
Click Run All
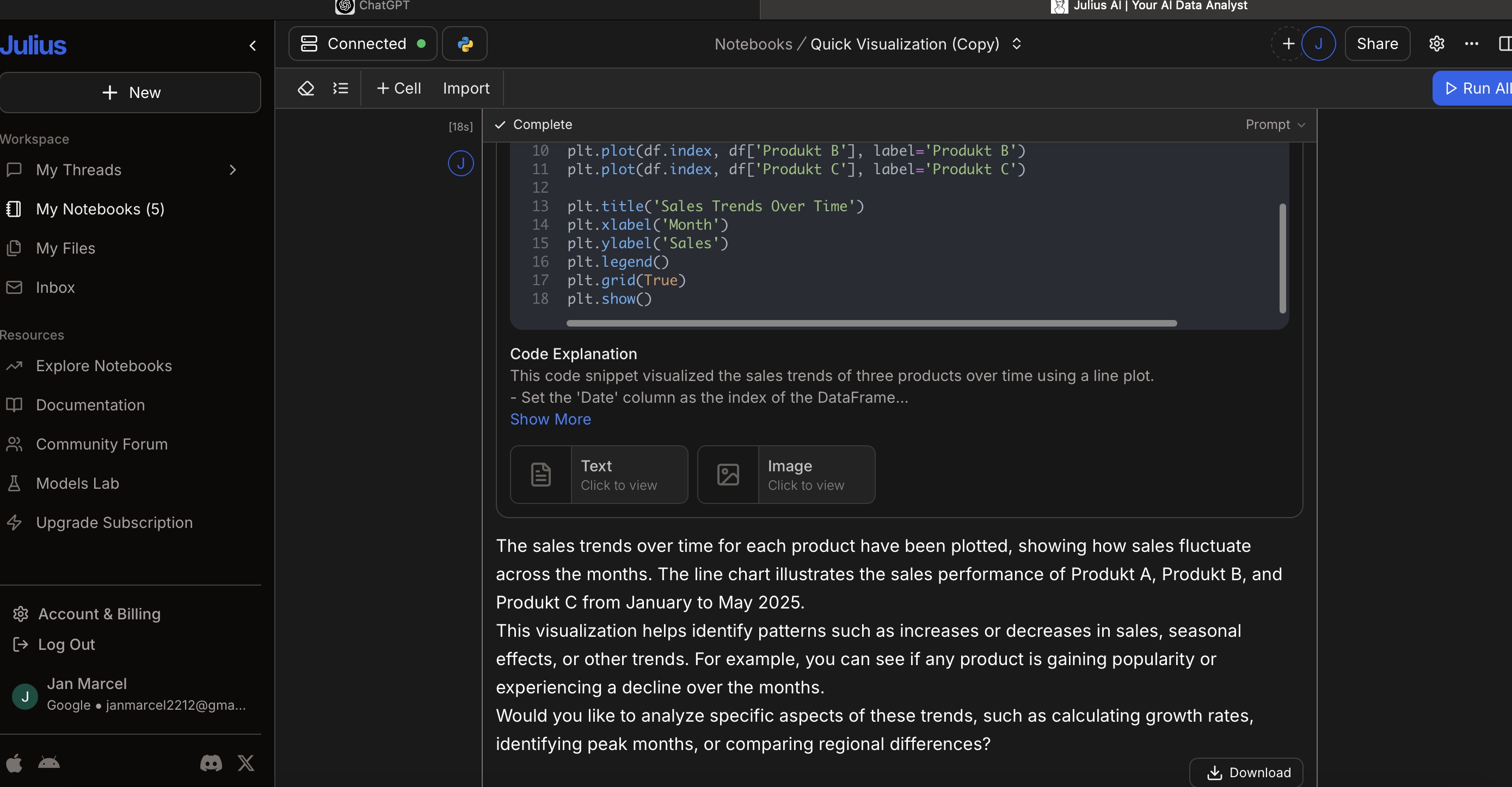(1472, 88)
